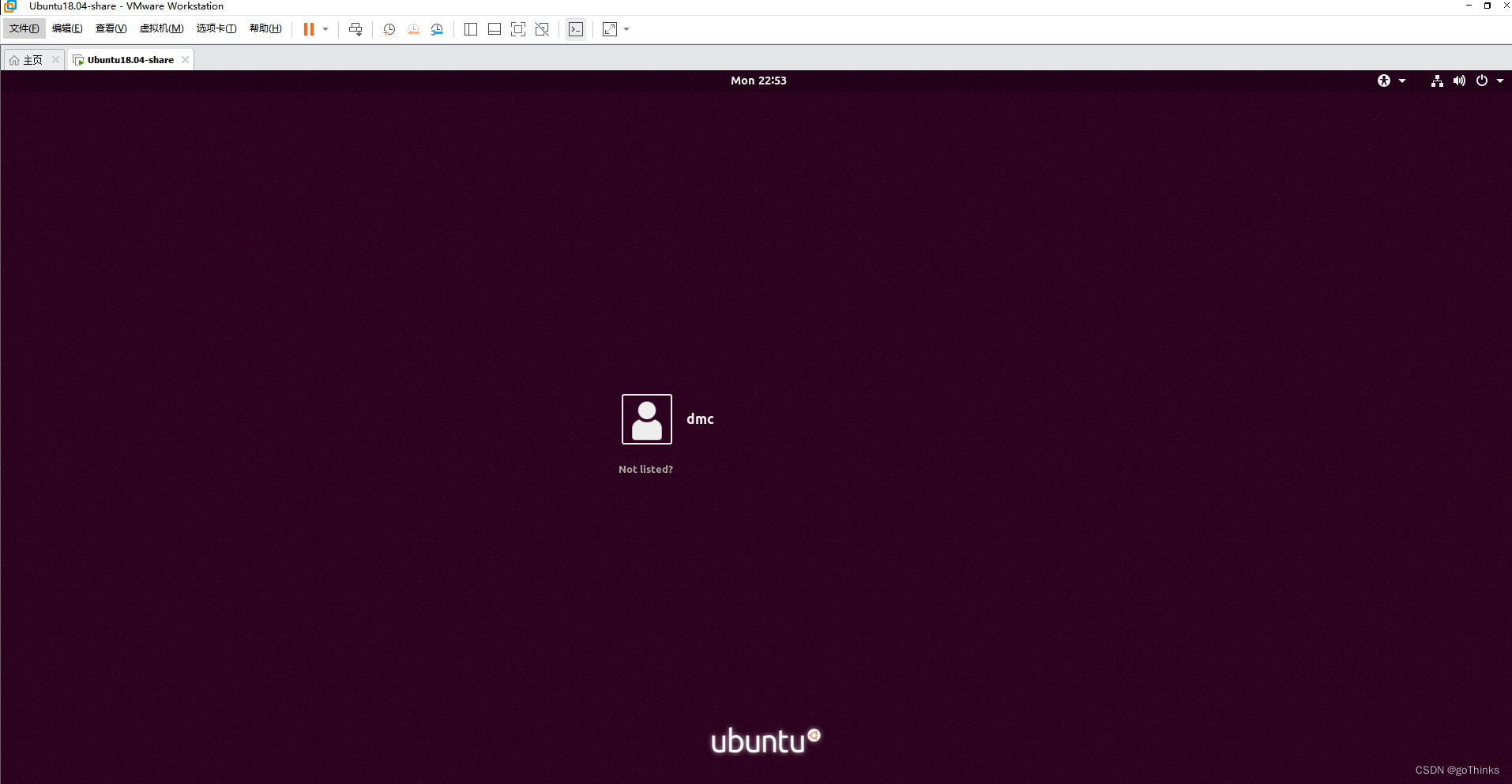Click the volume speaker icon
The image size is (1512, 784).
tap(1459, 81)
